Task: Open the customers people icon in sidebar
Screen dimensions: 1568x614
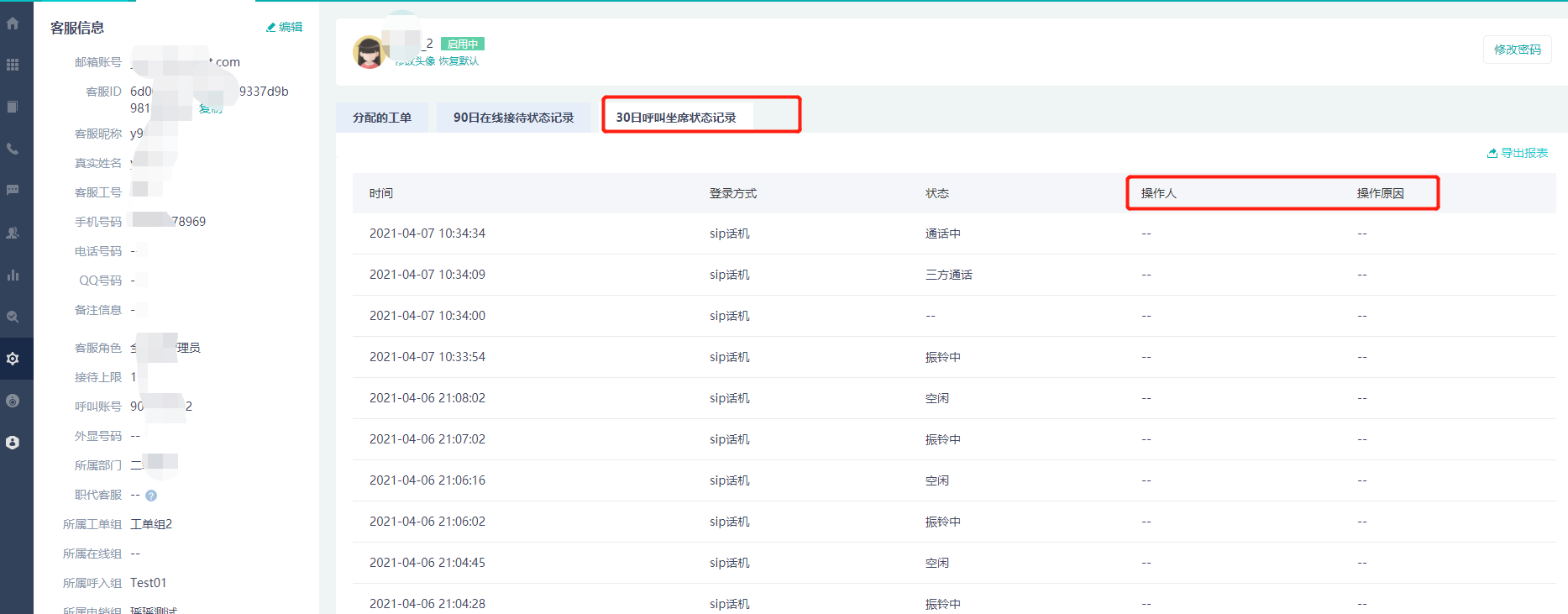Action: pyautogui.click(x=13, y=233)
